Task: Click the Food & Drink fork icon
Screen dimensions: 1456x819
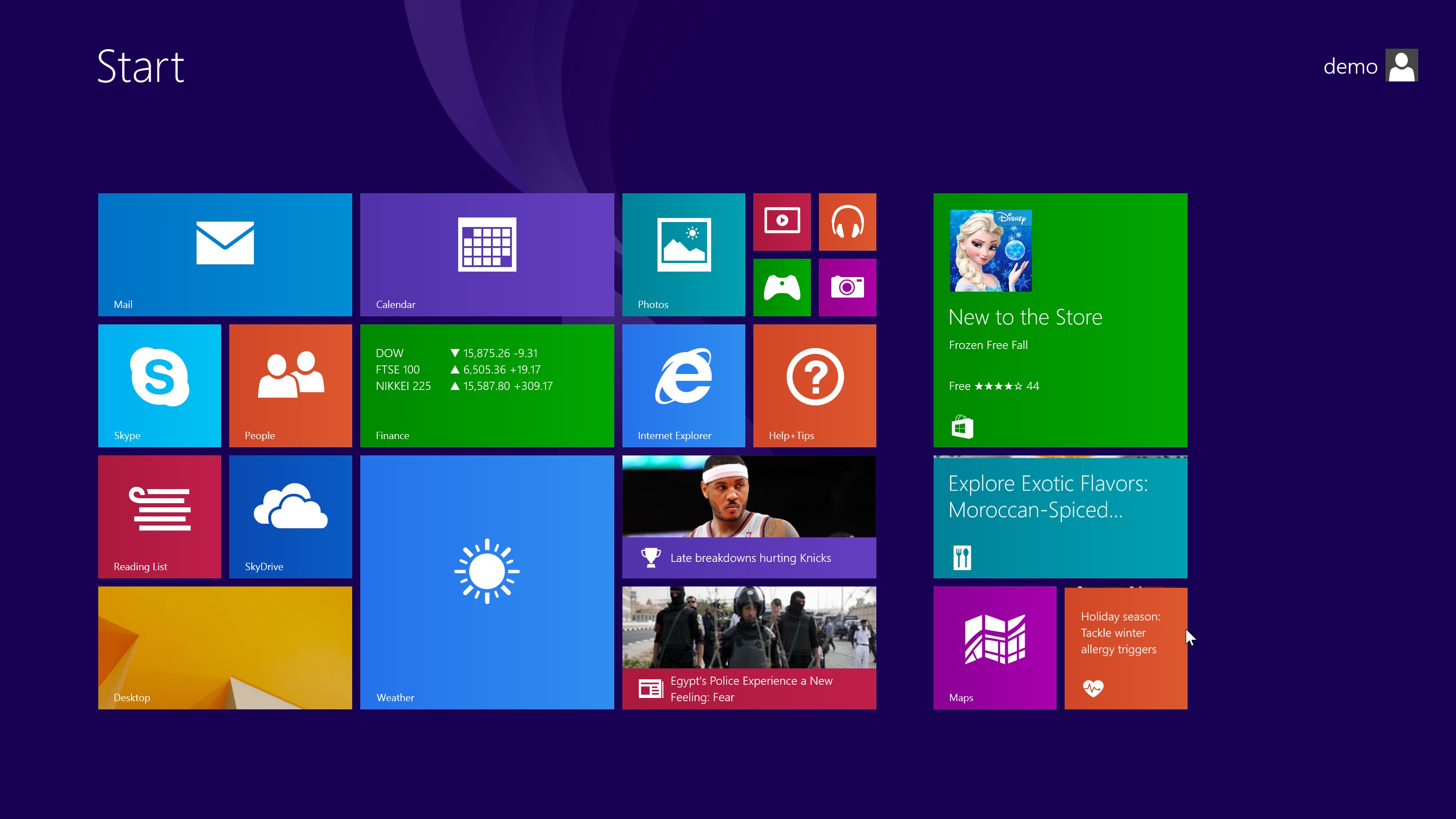Action: (x=962, y=557)
